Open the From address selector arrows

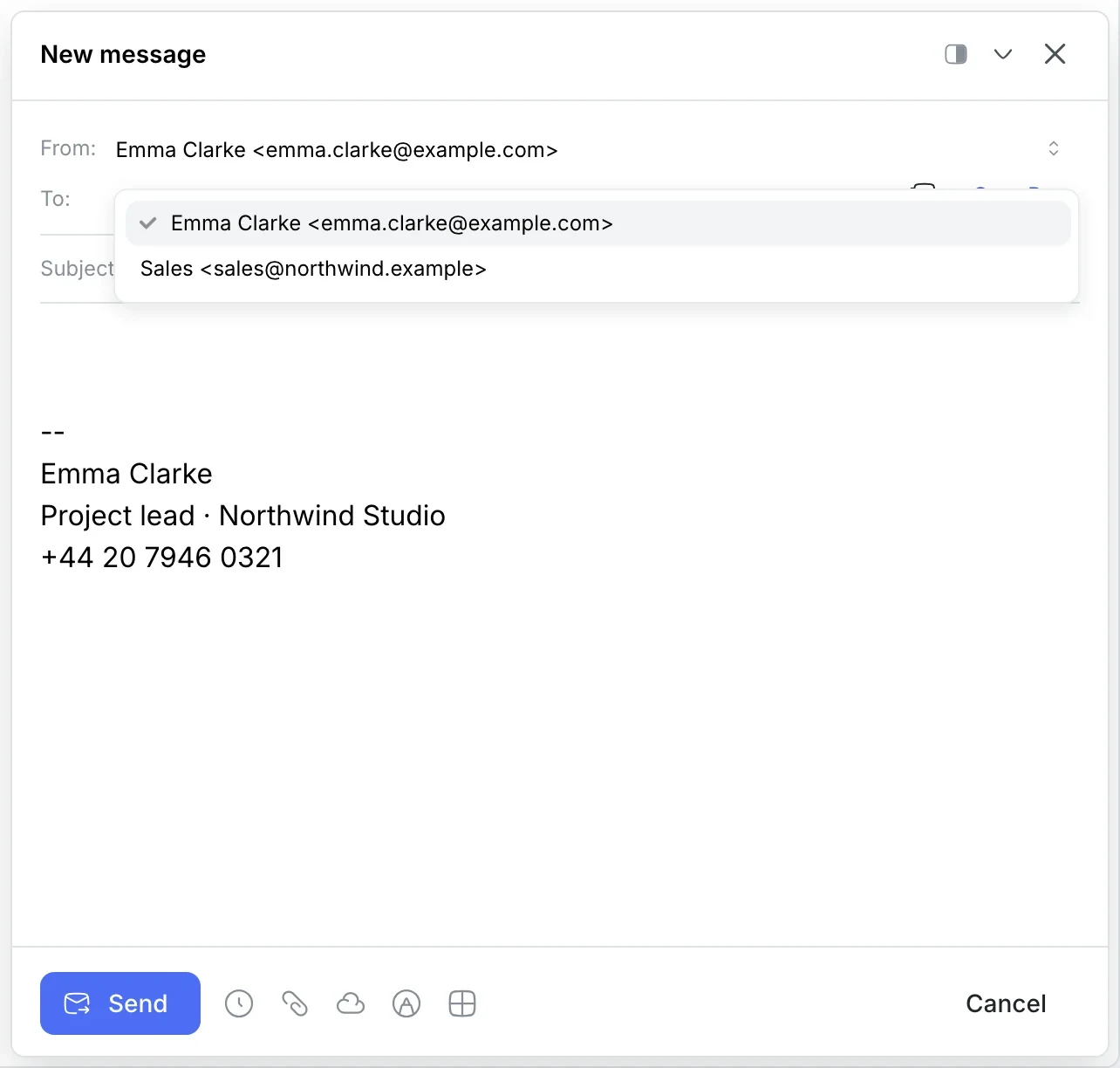(x=1054, y=148)
